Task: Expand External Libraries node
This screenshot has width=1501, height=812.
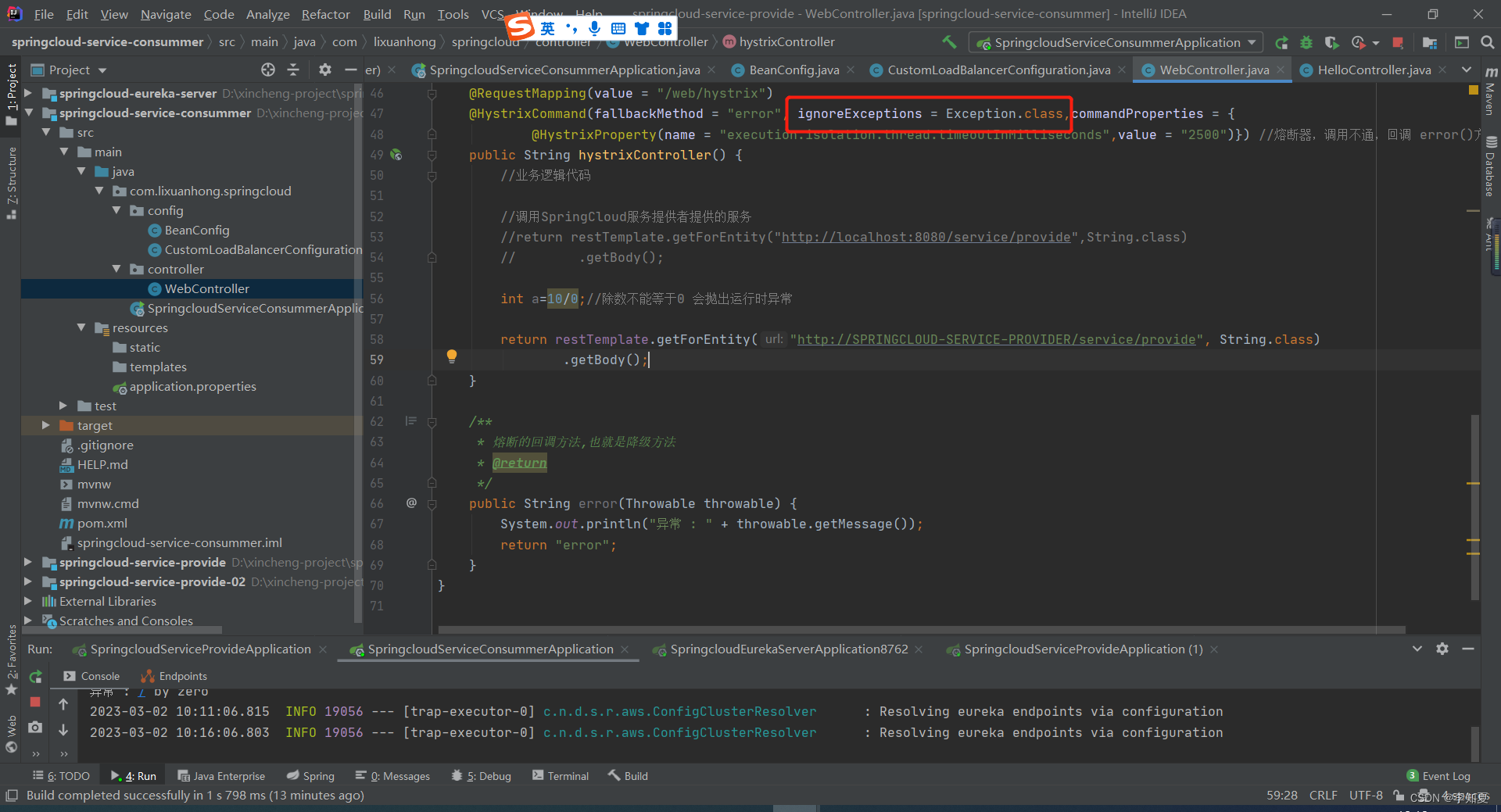Action: tap(28, 601)
